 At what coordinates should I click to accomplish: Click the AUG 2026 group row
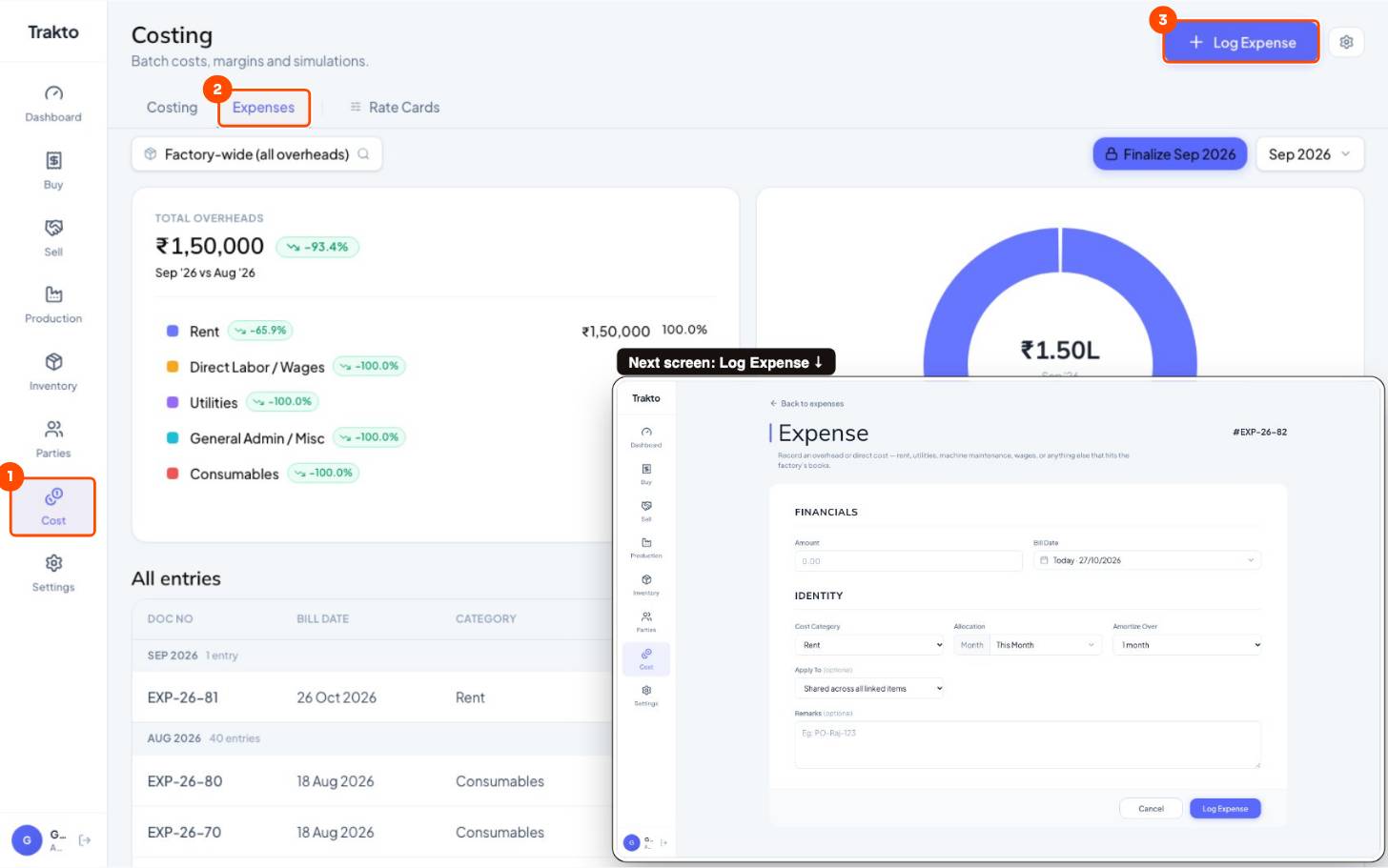click(x=372, y=738)
